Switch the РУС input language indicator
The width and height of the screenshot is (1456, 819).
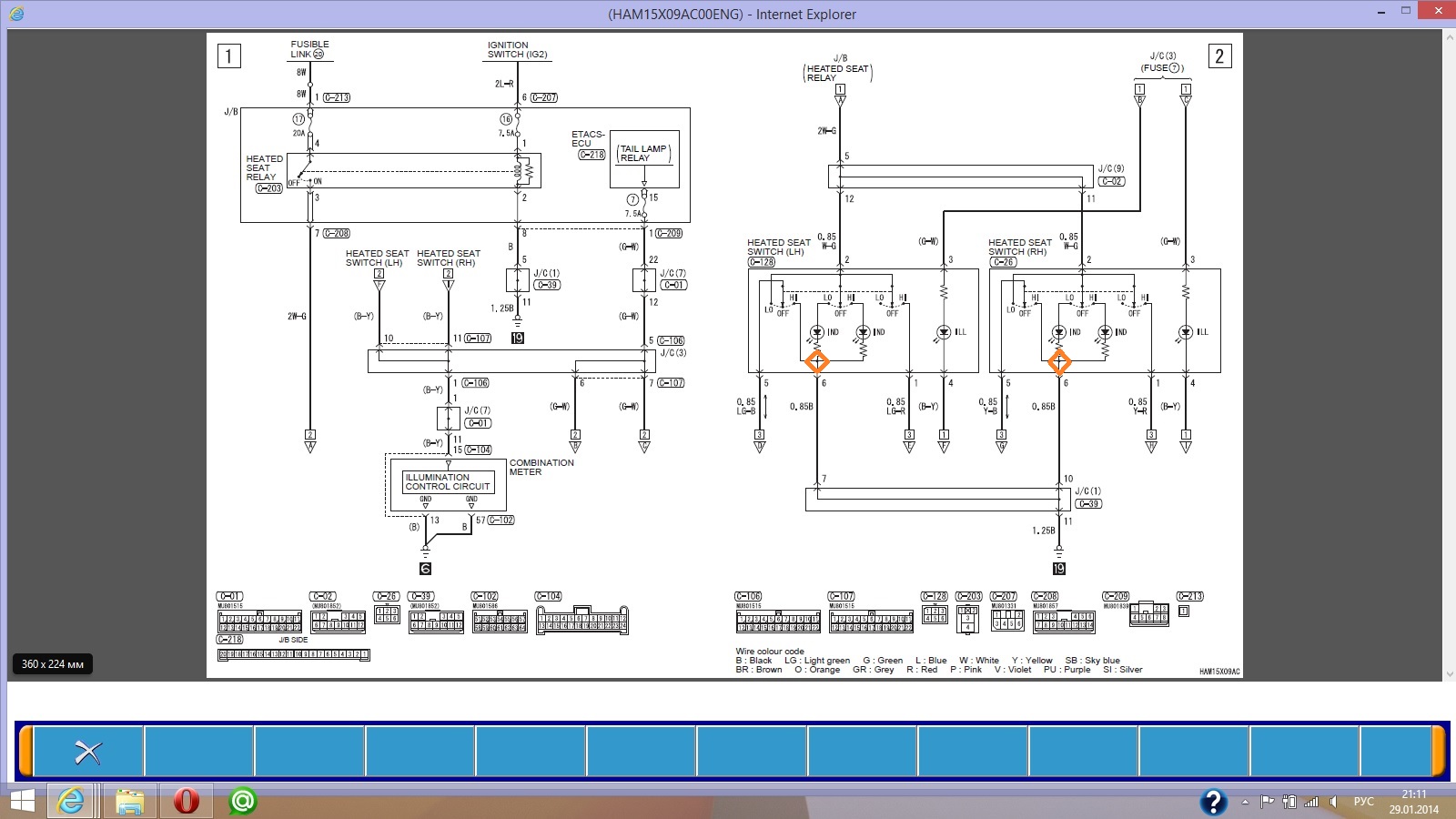[1363, 802]
